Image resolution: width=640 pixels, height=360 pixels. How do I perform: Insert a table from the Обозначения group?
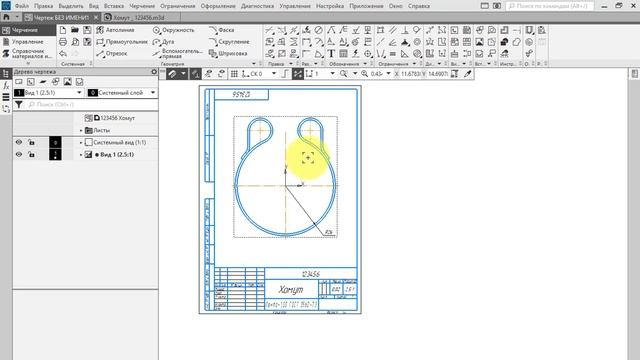point(343,53)
